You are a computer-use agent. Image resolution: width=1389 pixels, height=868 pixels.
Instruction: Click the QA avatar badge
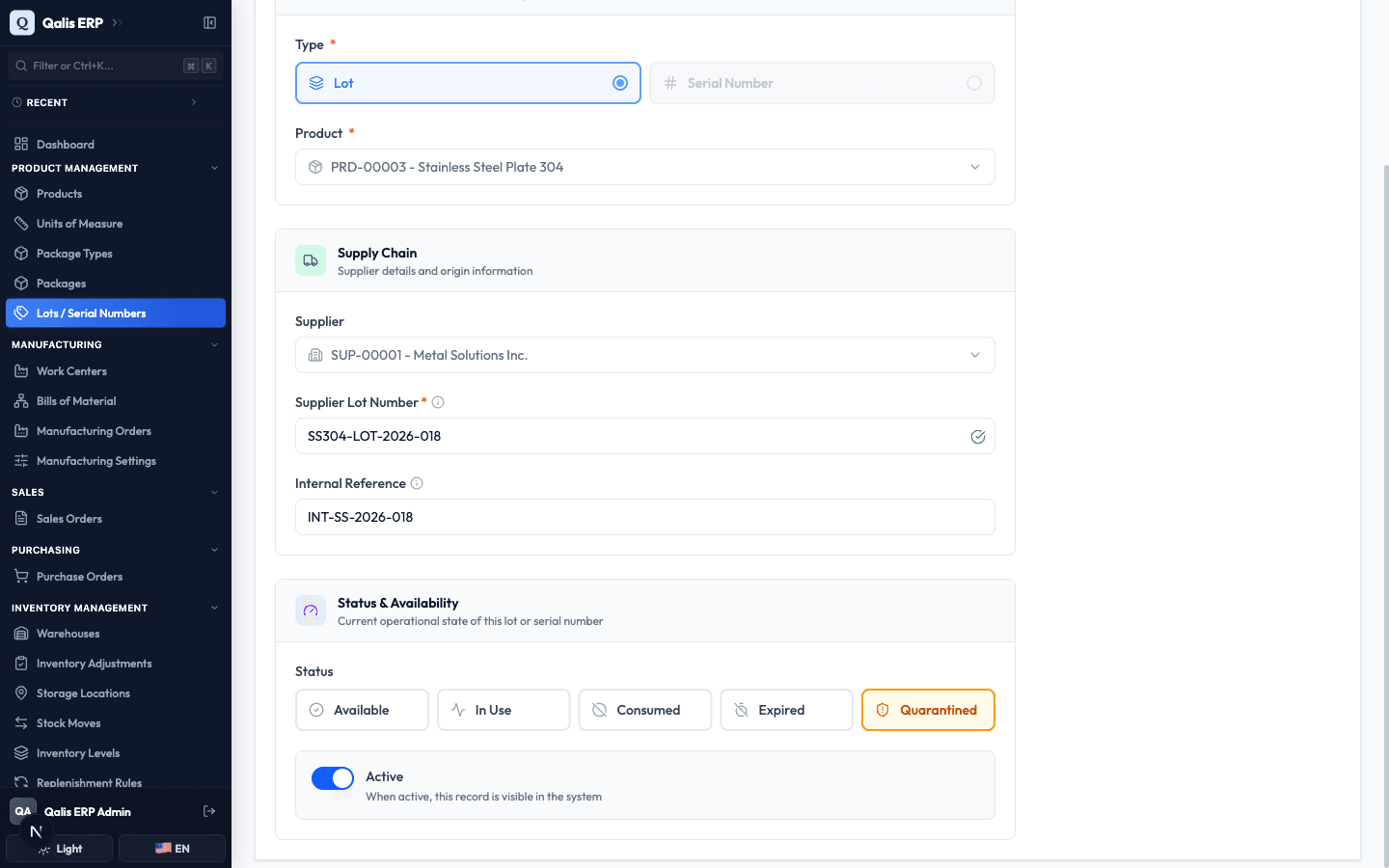click(23, 811)
